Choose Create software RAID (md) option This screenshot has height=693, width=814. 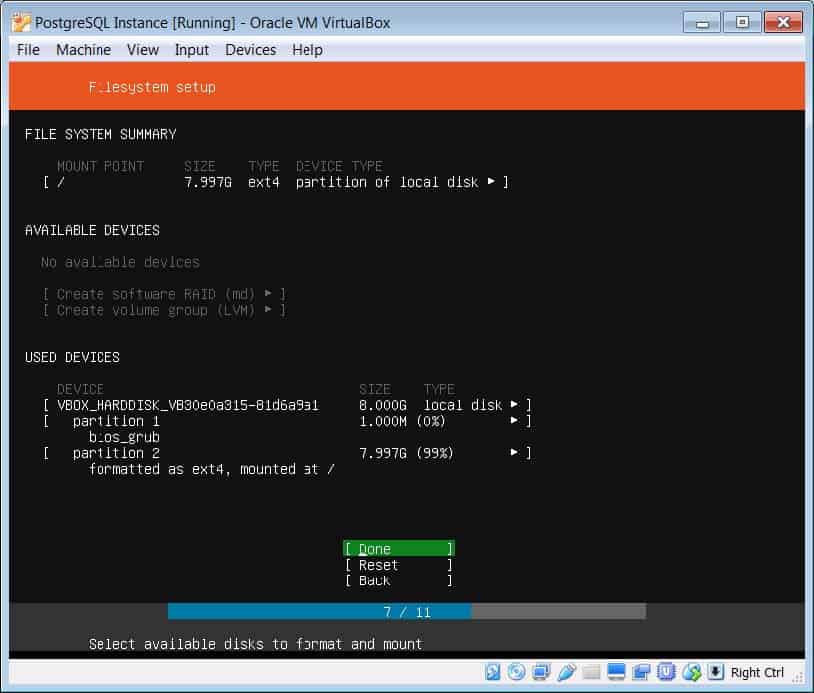tap(164, 294)
